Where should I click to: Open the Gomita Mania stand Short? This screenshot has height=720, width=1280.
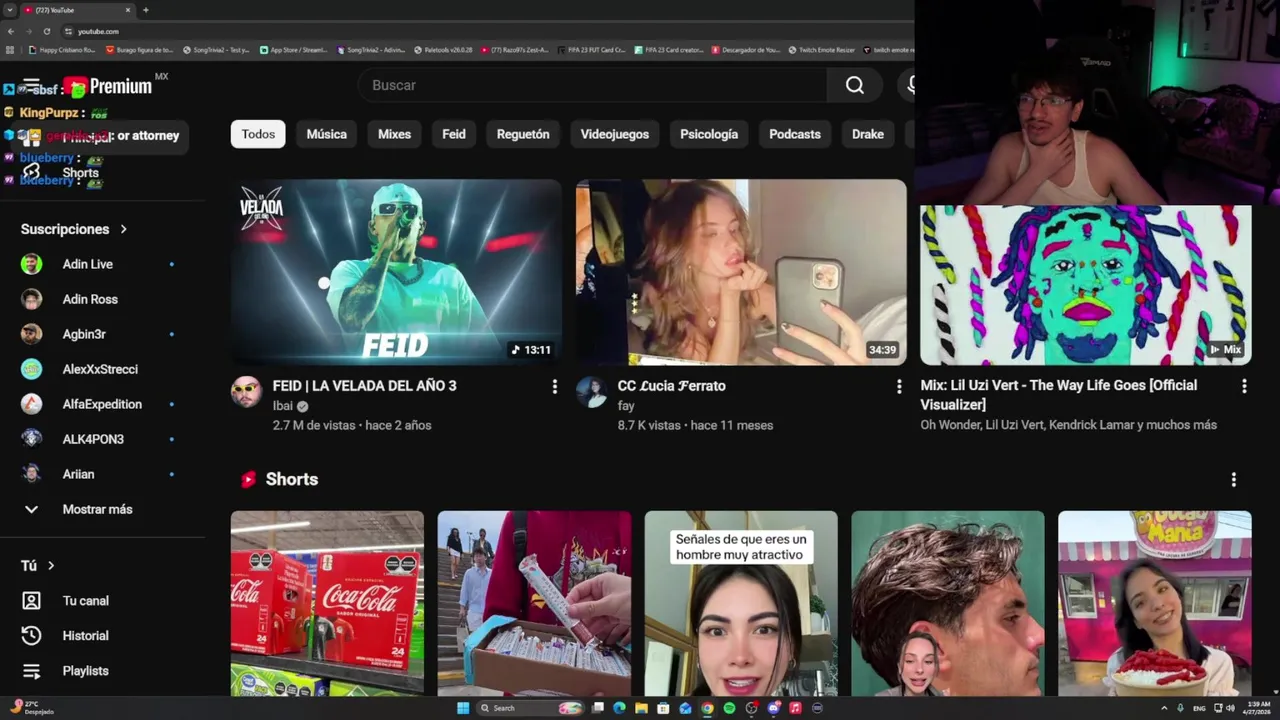(1155, 604)
